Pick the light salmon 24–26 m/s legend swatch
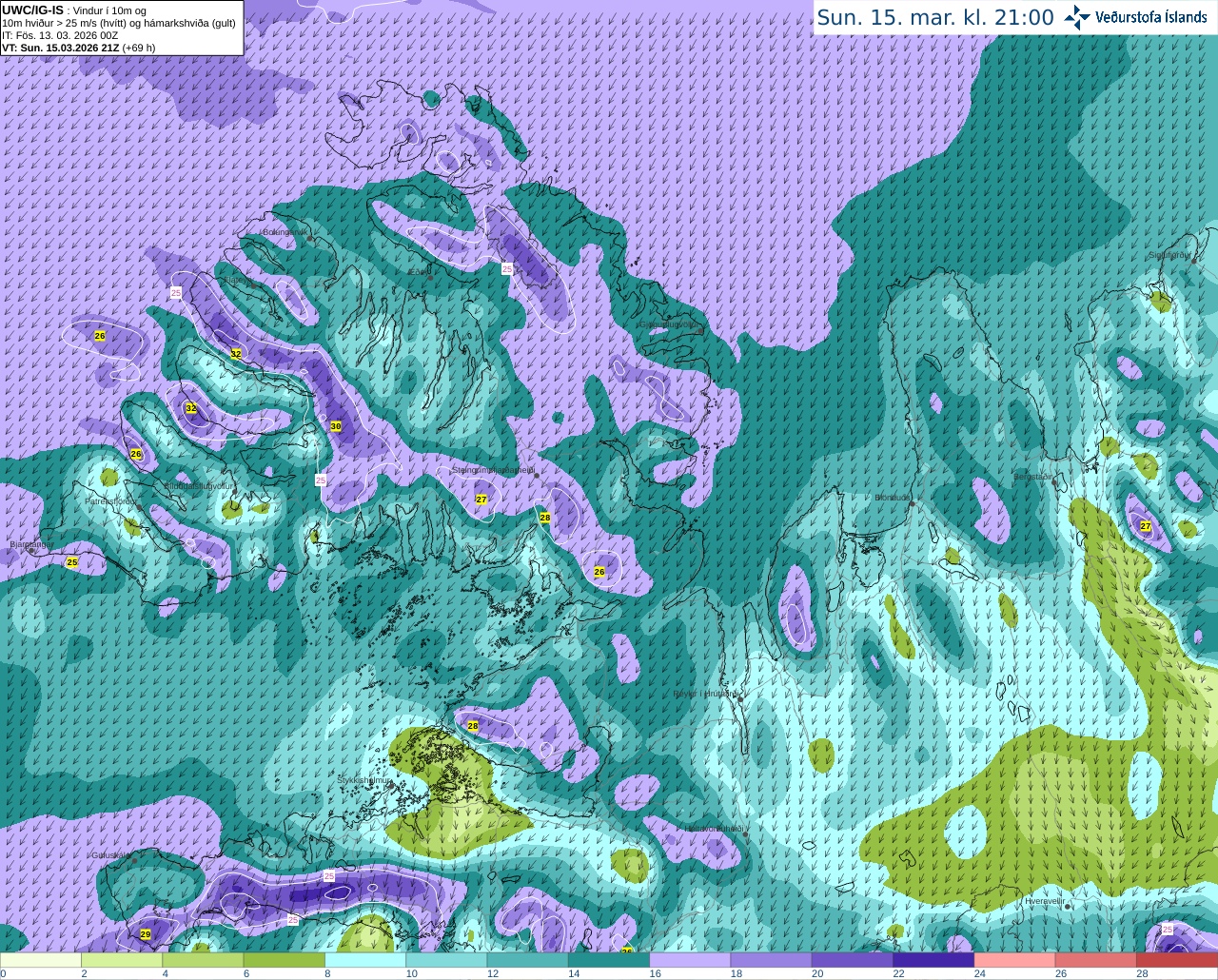The image size is (1218, 980). (x=1015, y=960)
